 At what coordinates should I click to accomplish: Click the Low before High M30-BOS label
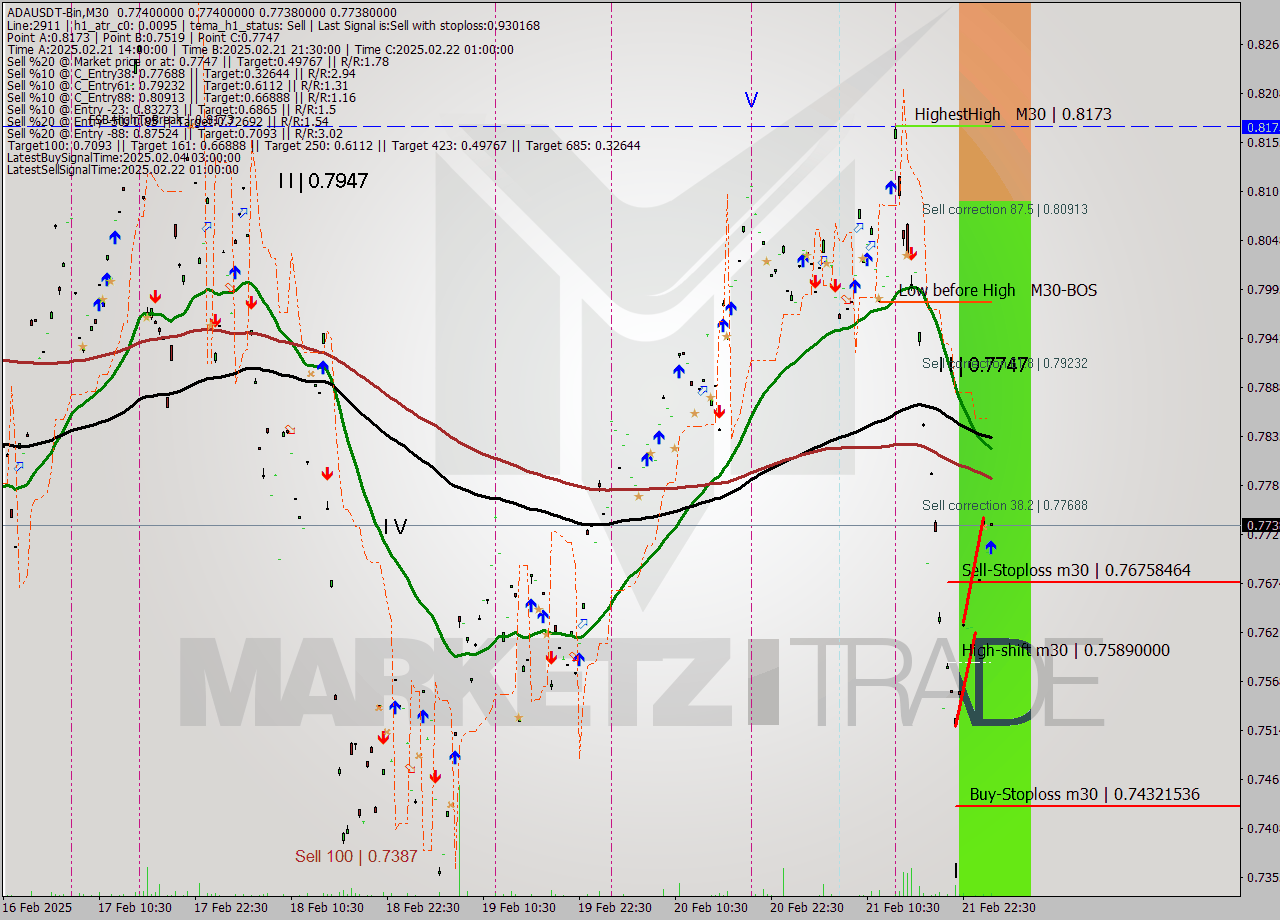997,291
